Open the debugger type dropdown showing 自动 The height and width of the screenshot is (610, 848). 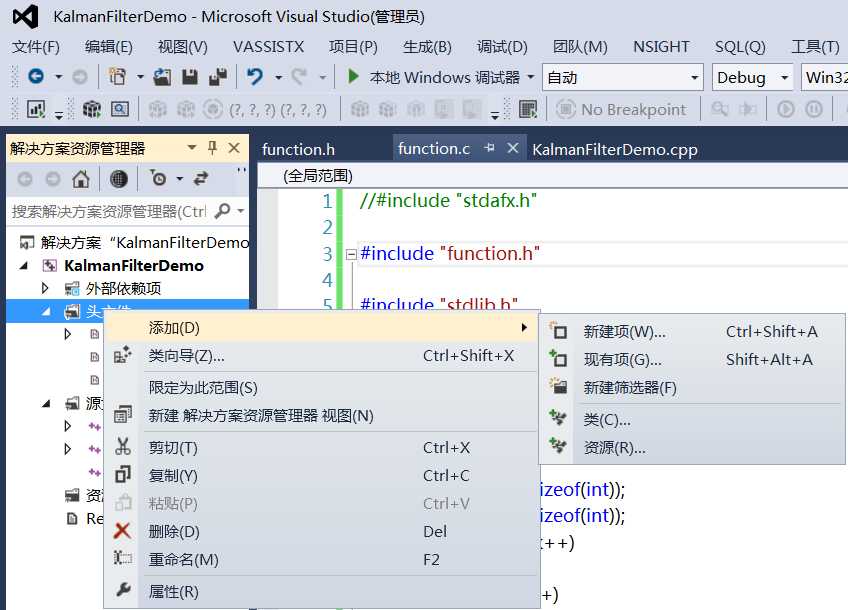point(622,78)
